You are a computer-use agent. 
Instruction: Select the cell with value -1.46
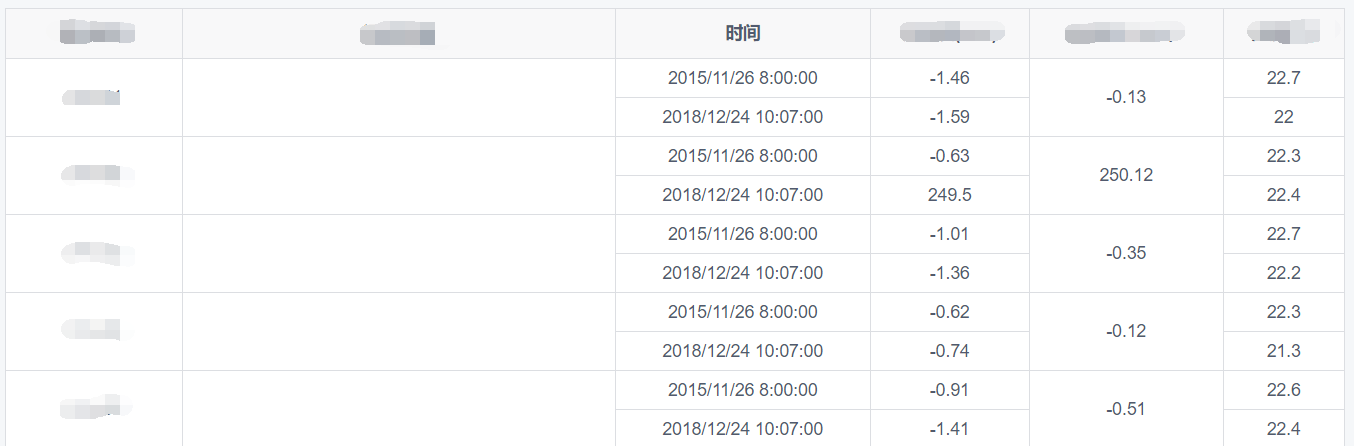pos(949,78)
